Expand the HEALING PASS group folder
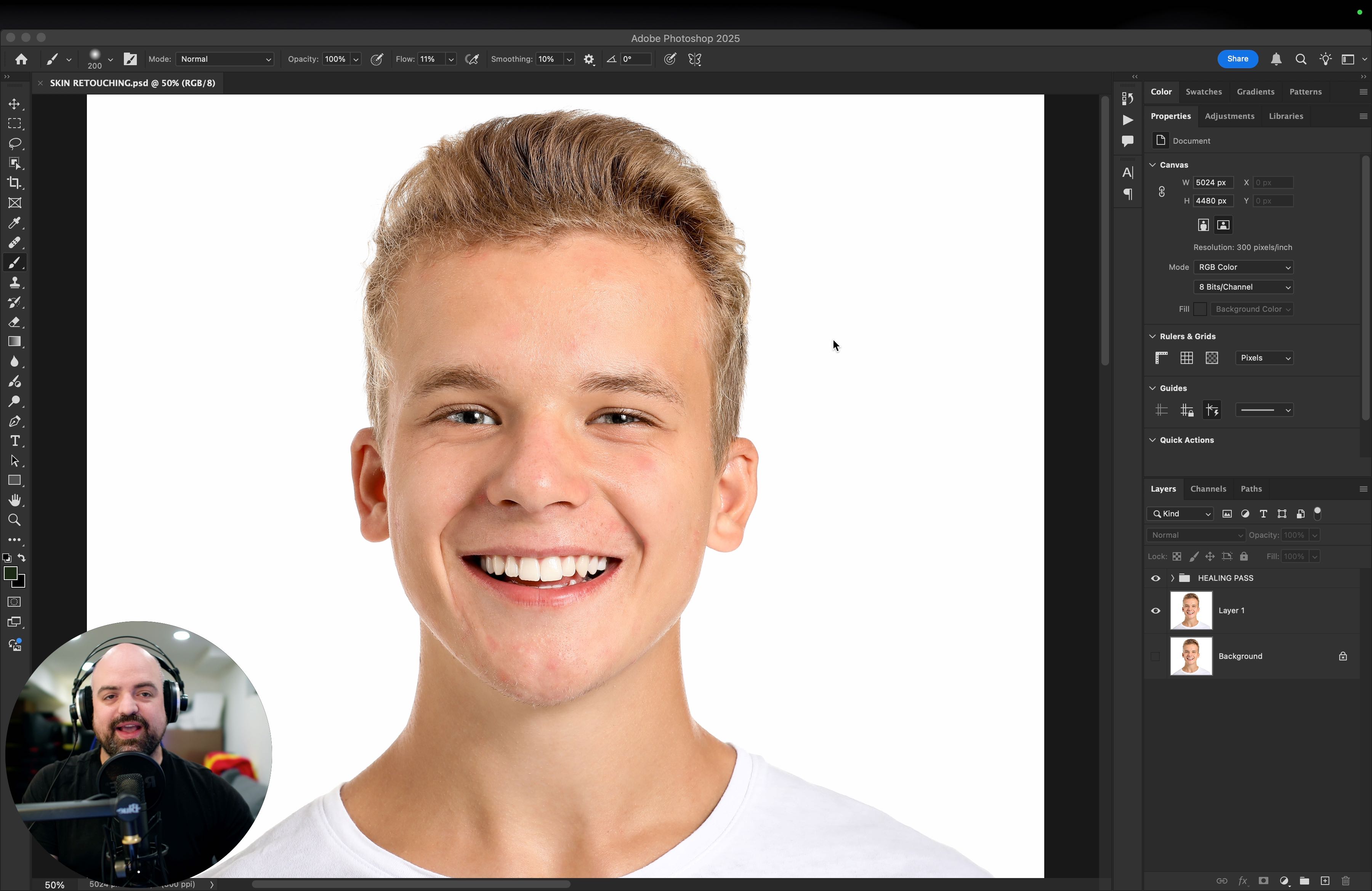Image resolution: width=1372 pixels, height=891 pixels. pos(1172,578)
